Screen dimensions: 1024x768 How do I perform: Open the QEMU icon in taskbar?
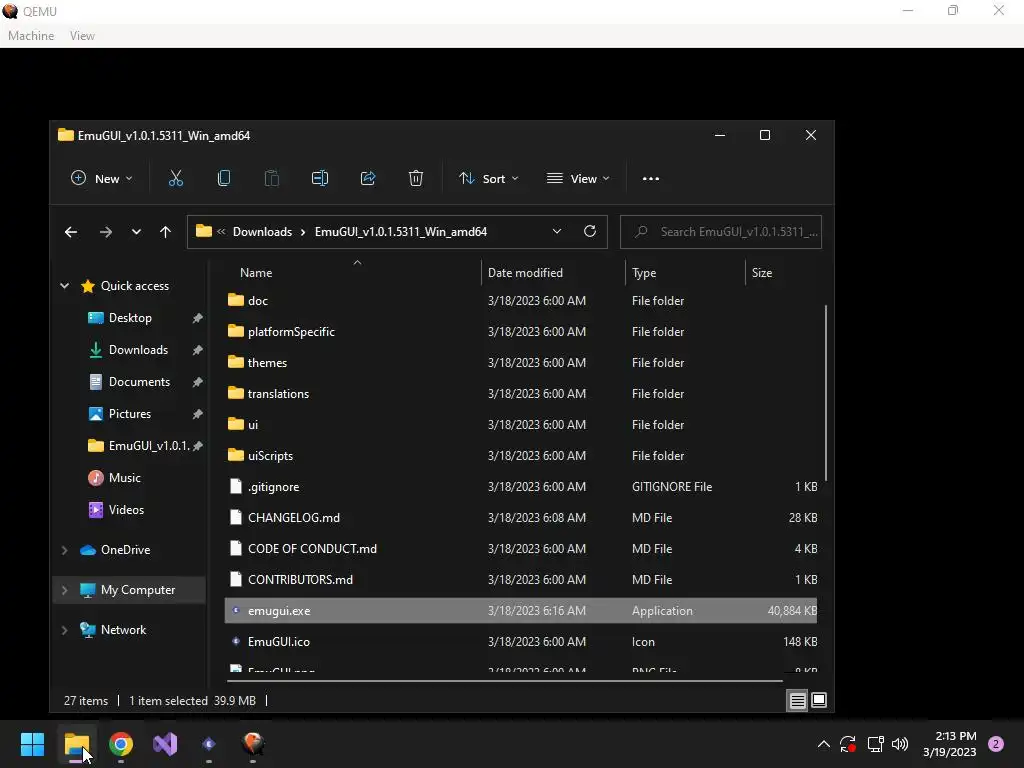click(x=253, y=744)
